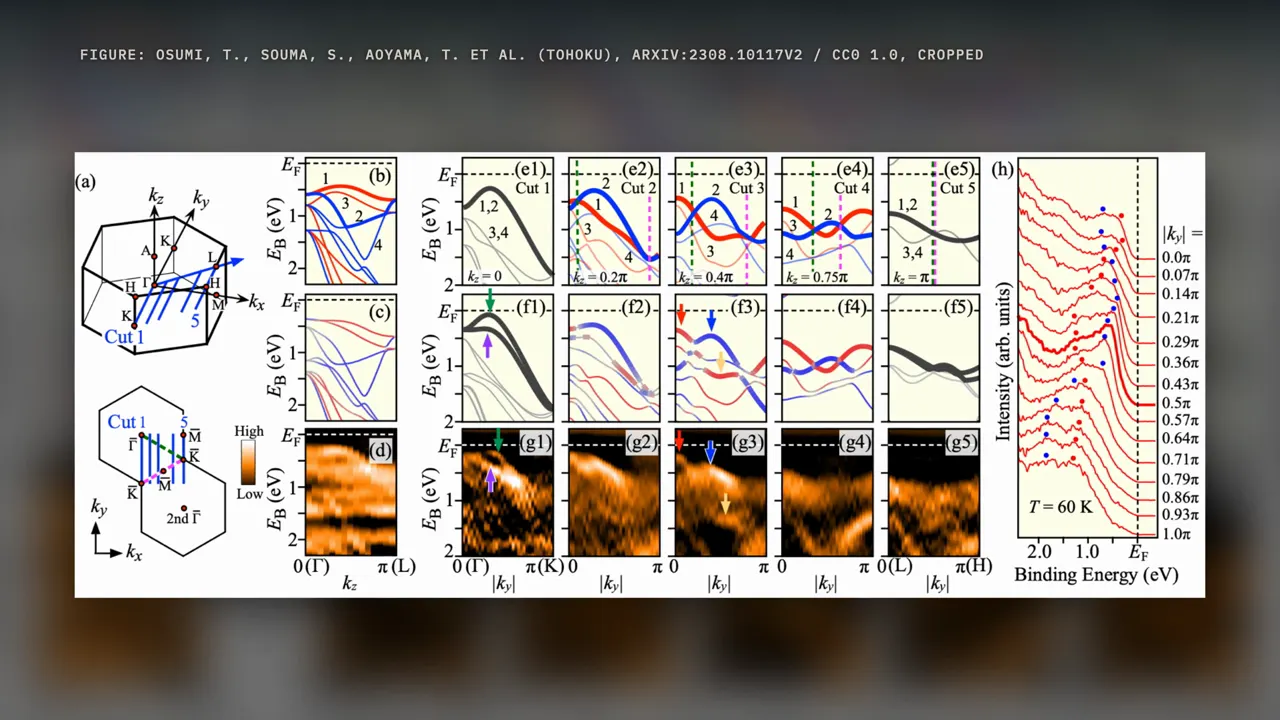Image resolution: width=1280 pixels, height=720 pixels.
Task: Click the (f5) calculated band panel
Action: 934,357
